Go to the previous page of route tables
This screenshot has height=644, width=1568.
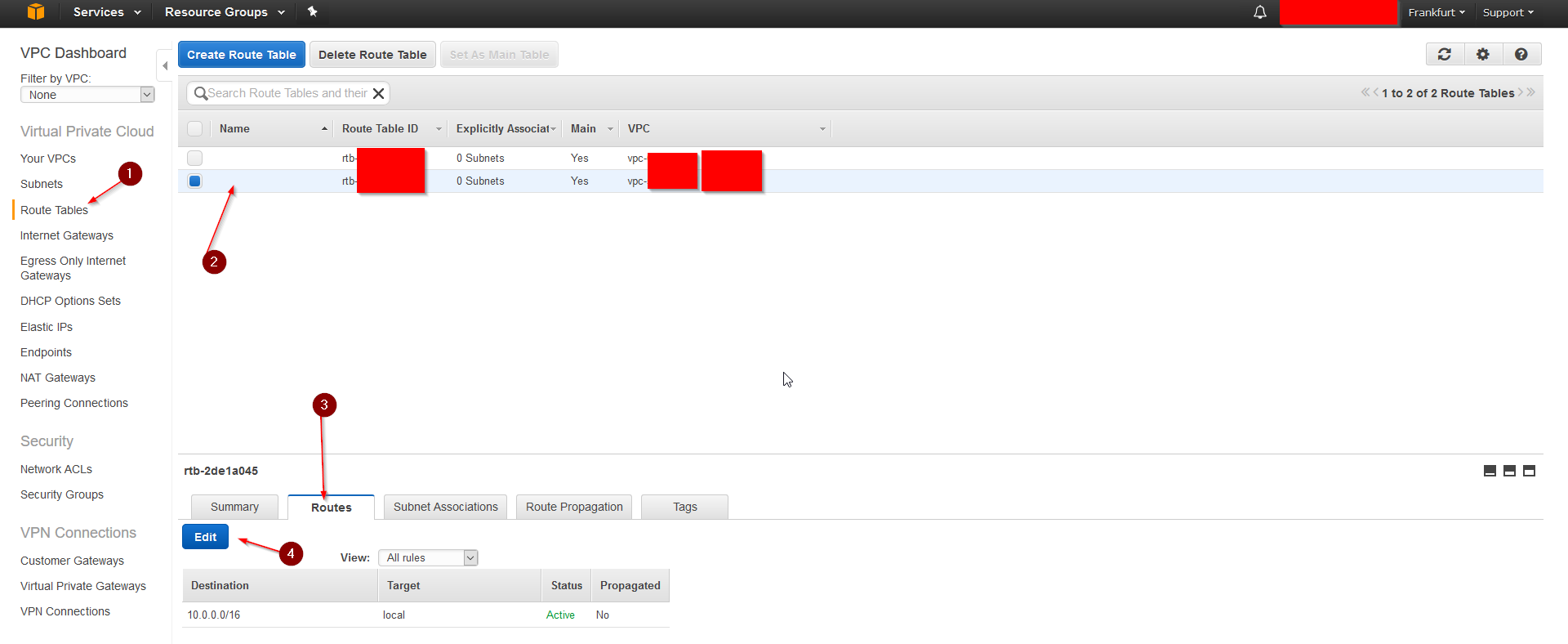[x=1375, y=92]
